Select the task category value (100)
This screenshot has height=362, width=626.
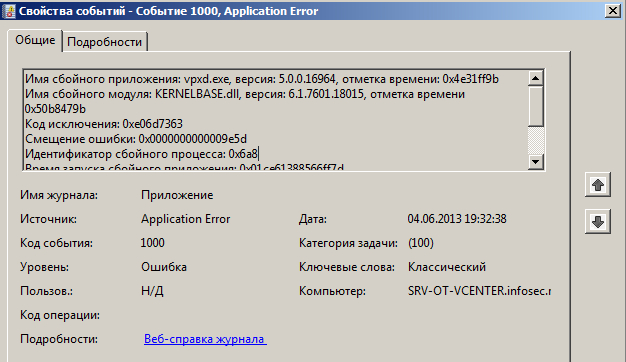click(421, 243)
